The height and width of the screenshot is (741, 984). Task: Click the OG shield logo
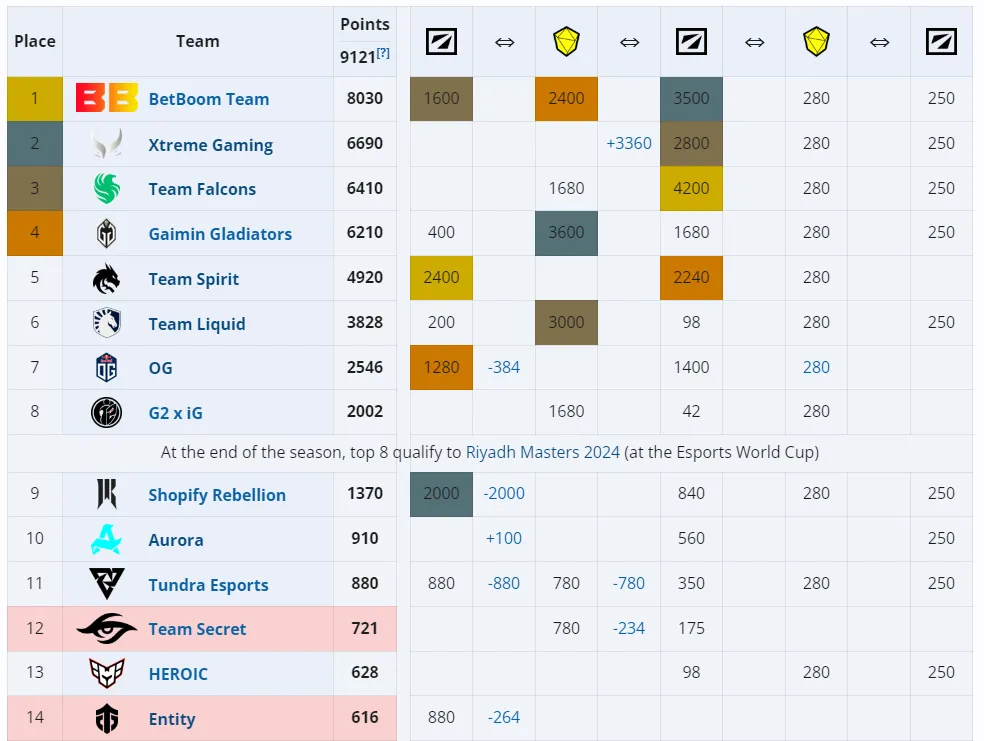[x=107, y=368]
